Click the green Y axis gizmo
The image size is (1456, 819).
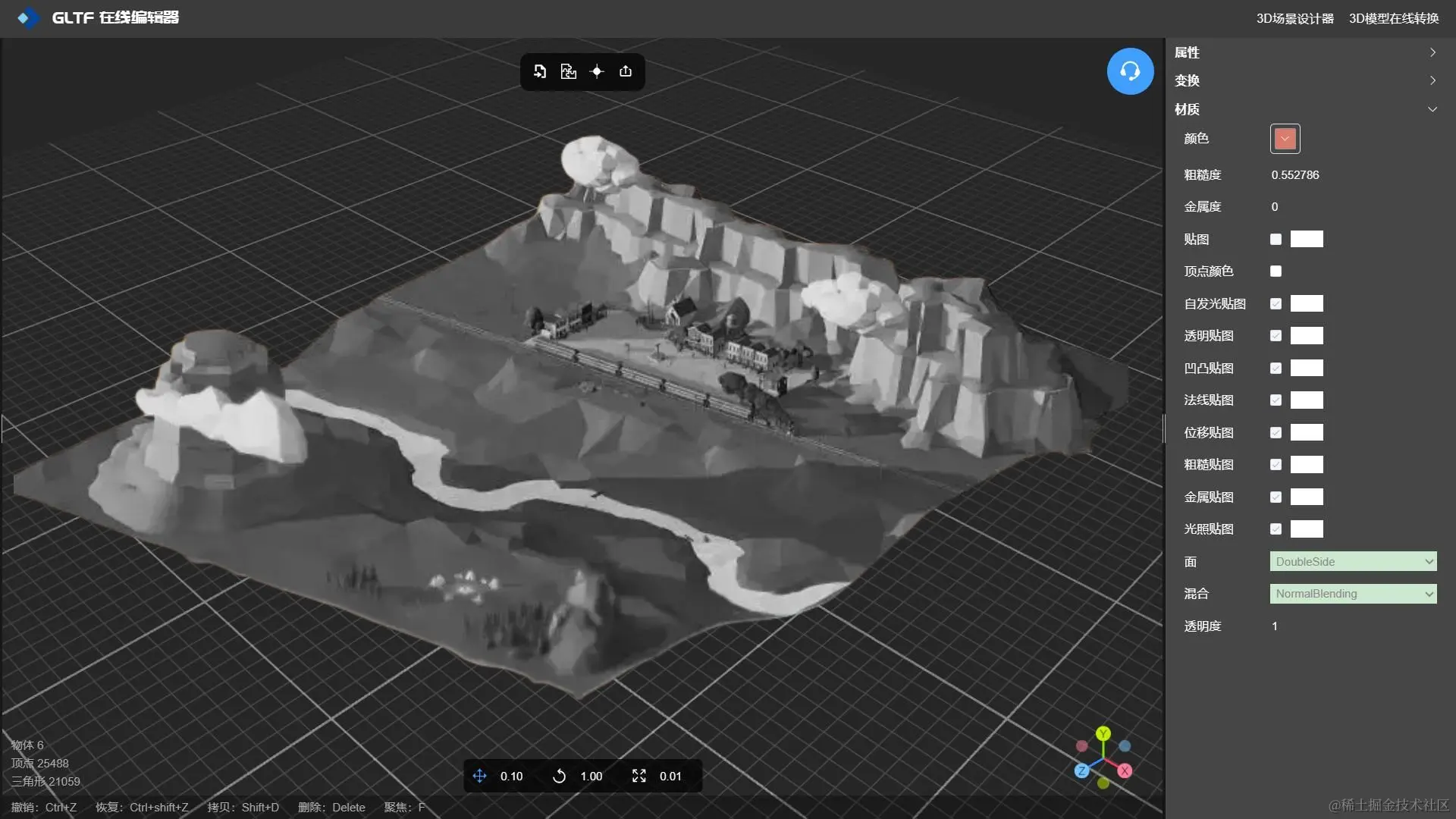[1103, 733]
